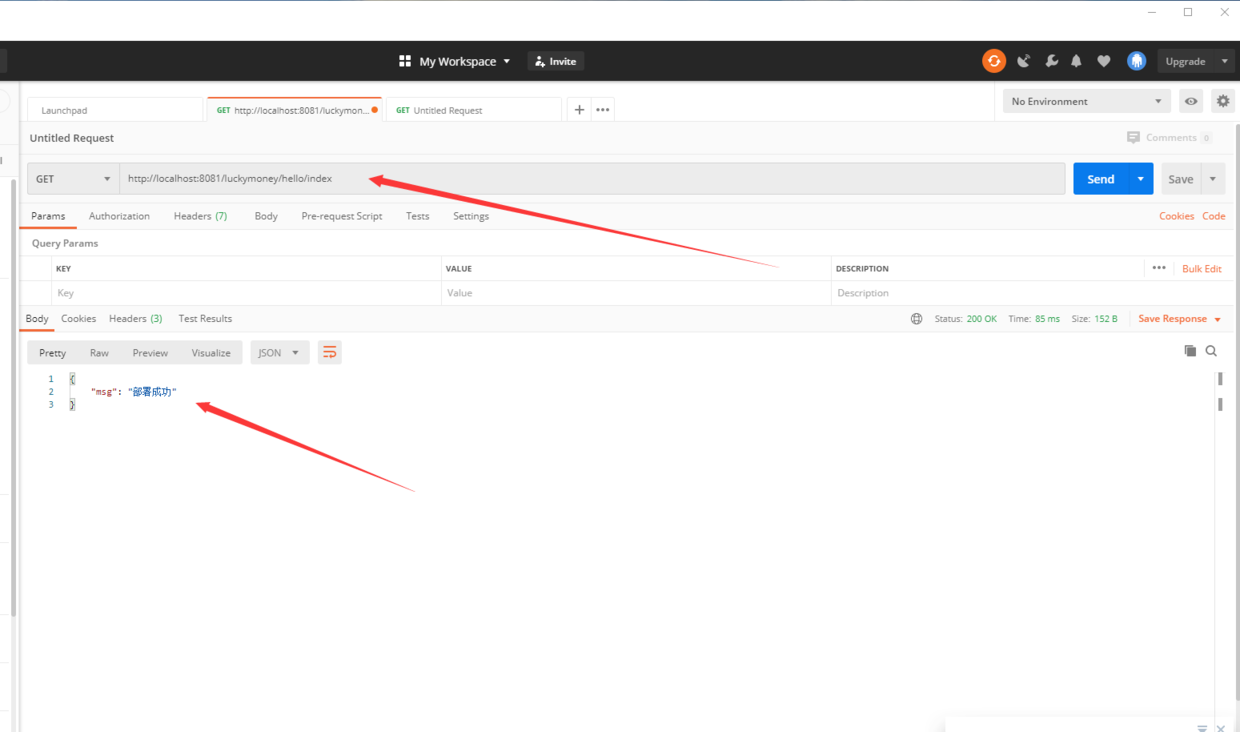This screenshot has height=732, width=1240.
Task: Open the Headers (7) request tab
Action: pos(200,216)
